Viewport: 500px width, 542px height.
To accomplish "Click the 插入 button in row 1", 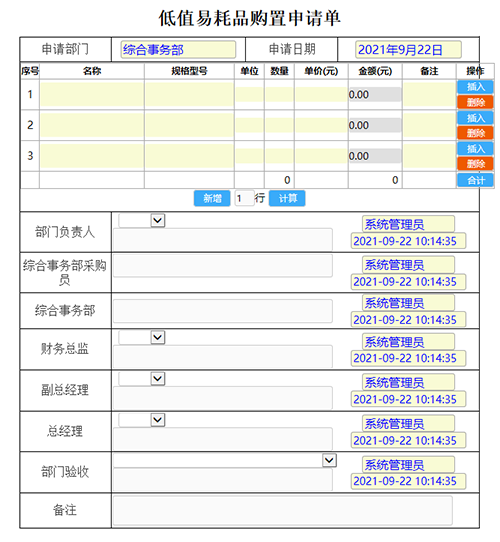I will point(475,87).
